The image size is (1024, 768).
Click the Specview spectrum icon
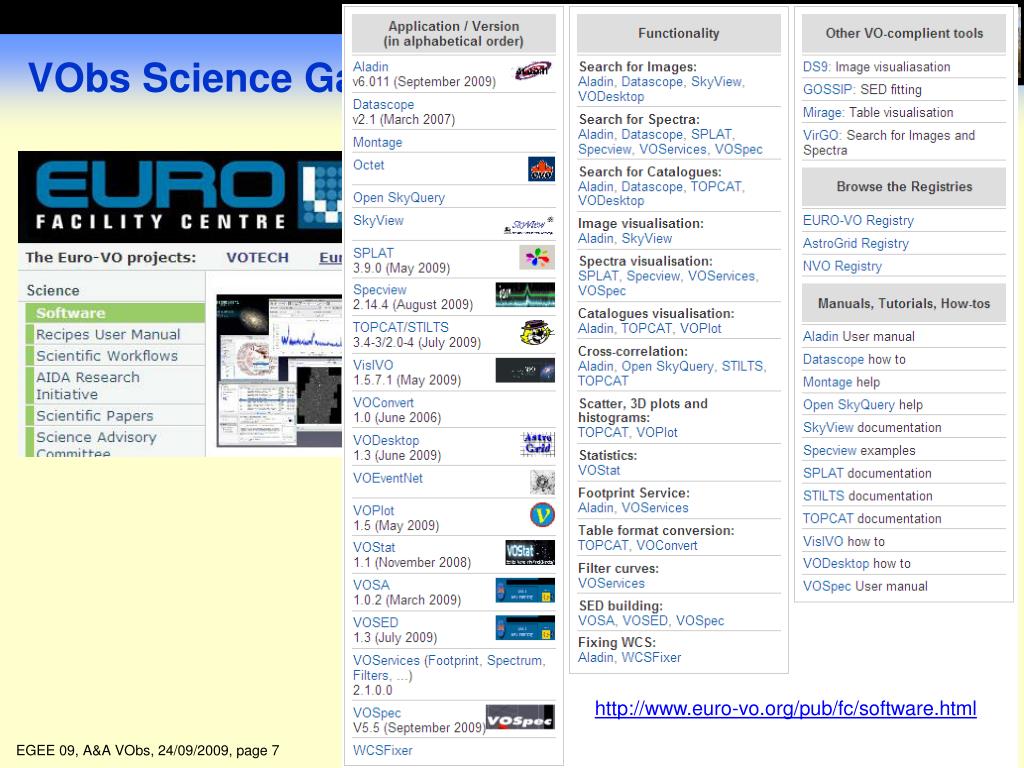525,295
